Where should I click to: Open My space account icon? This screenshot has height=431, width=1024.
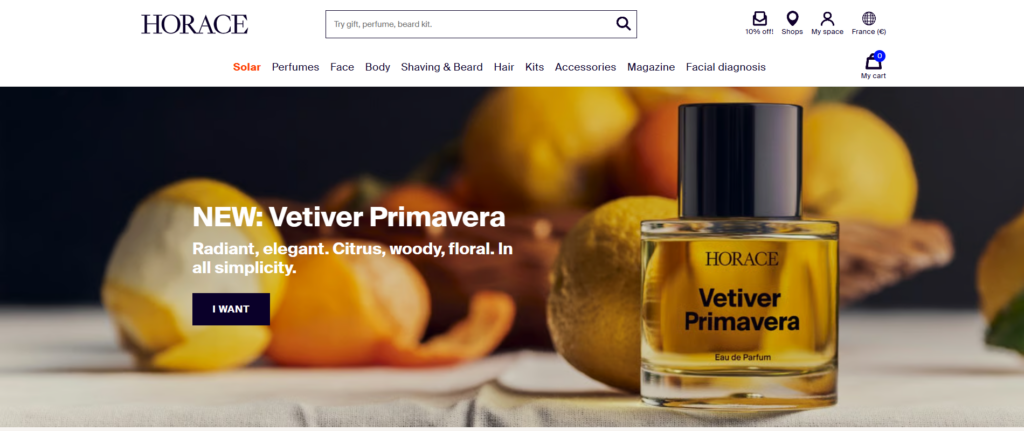[x=827, y=18]
